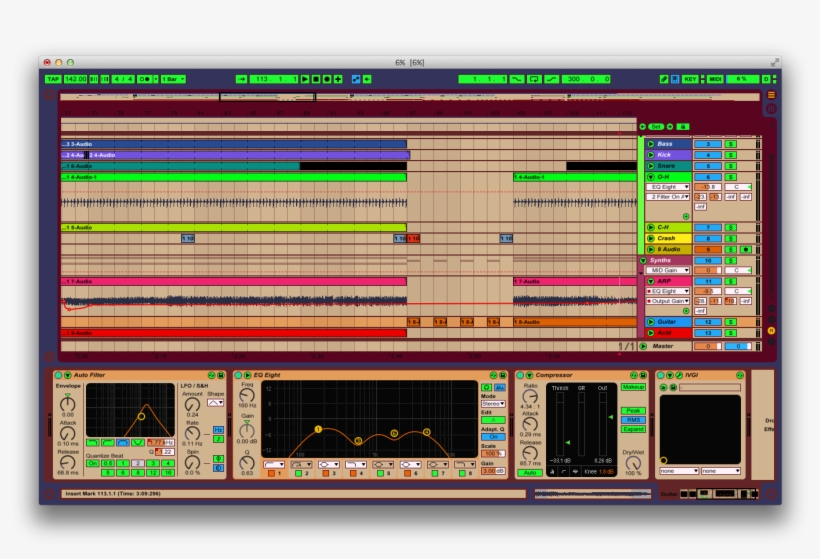This screenshot has height=559, width=820.
Task: Collapse the Synths group track
Action: pos(643,260)
